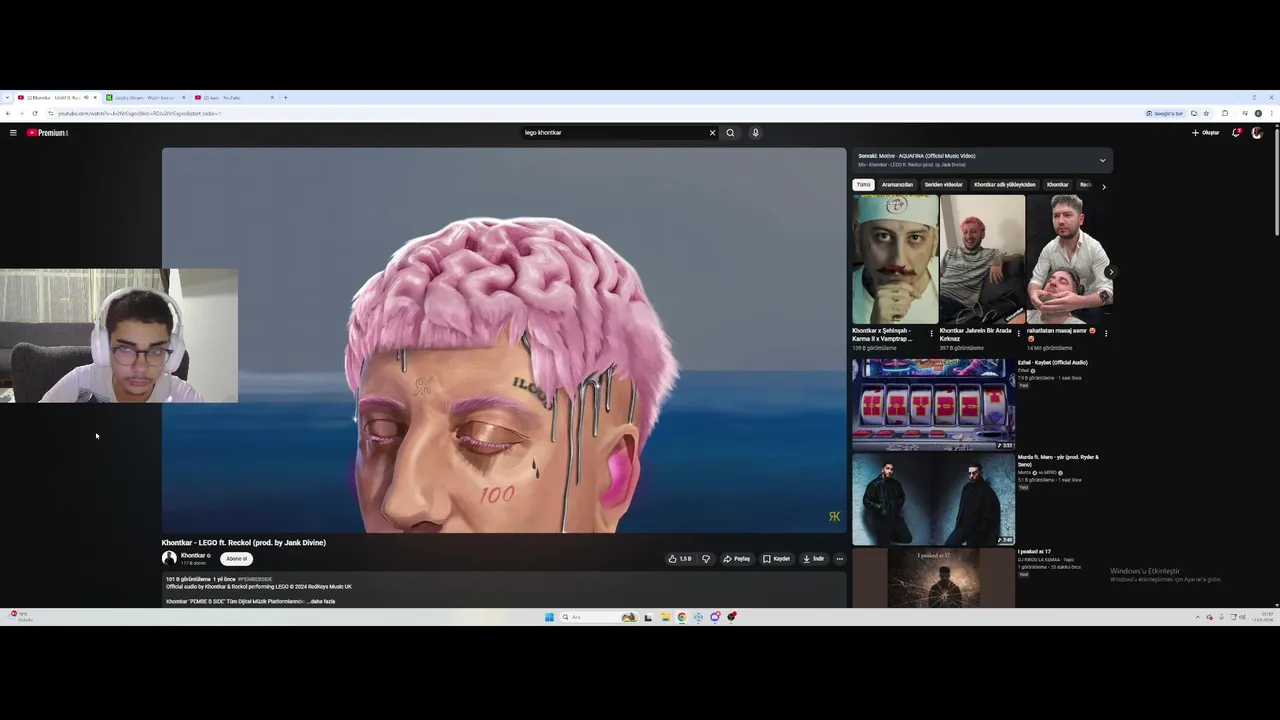Open 'rahatlatan masaj asmr' short
This screenshot has height=720, width=1280.
[1069, 260]
